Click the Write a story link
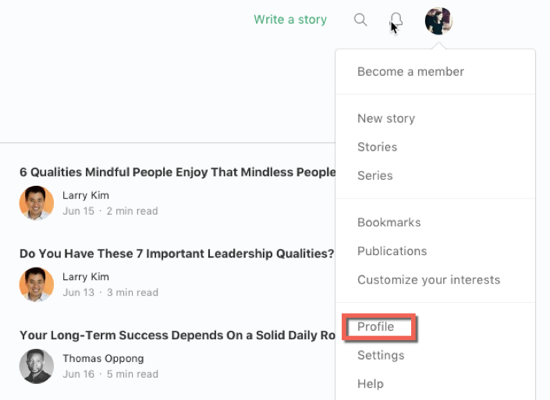550x400 pixels. (x=290, y=20)
